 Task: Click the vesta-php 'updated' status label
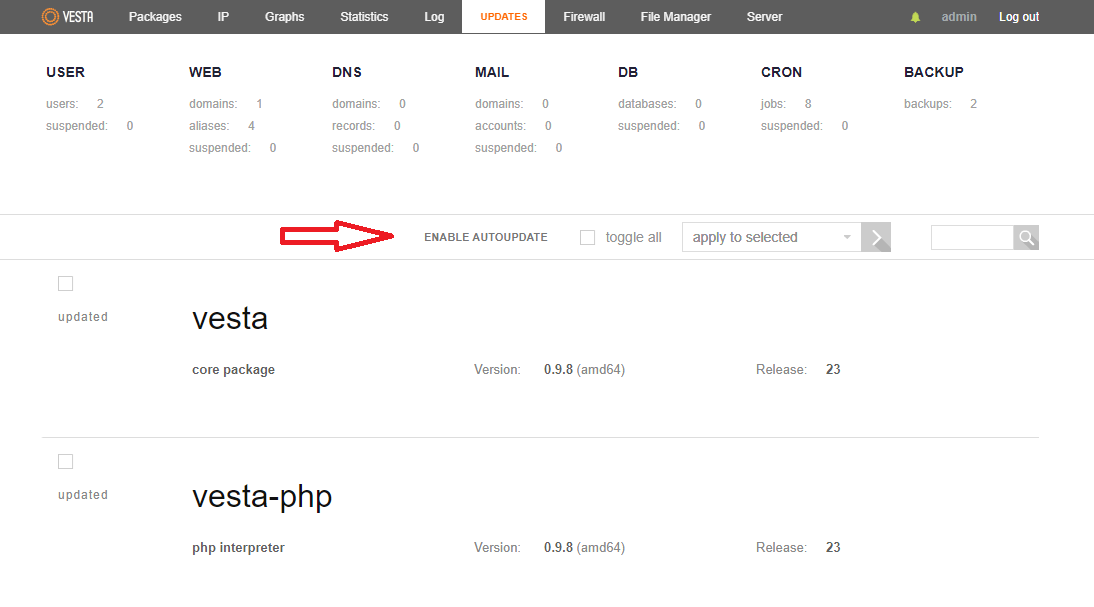[x=83, y=495]
